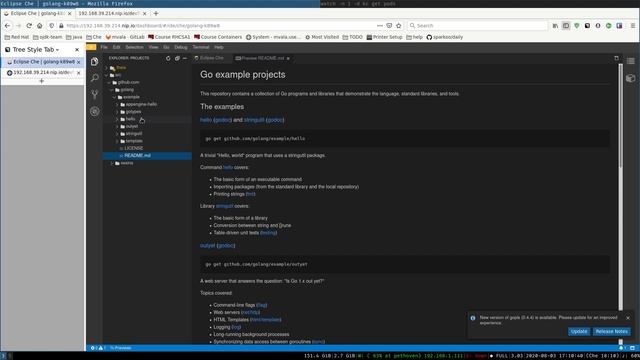
Task: Close the Preview README.md tab
Action: [x=288, y=58]
